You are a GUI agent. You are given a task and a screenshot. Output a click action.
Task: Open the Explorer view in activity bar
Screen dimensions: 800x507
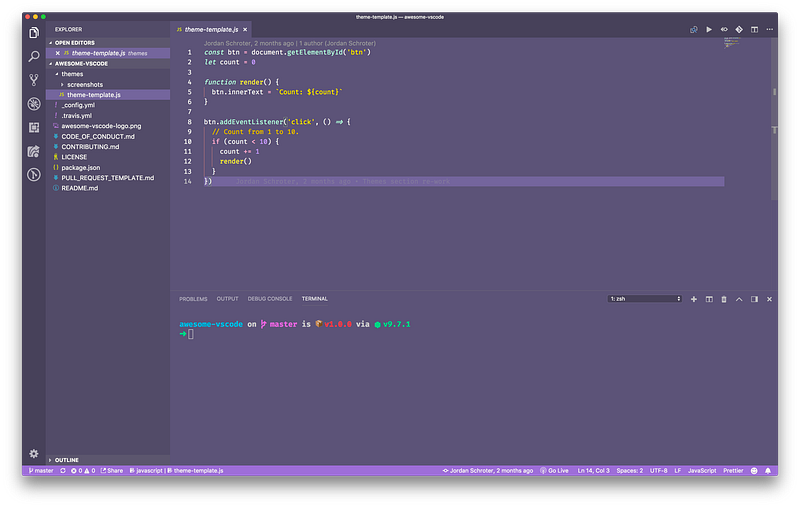point(34,33)
